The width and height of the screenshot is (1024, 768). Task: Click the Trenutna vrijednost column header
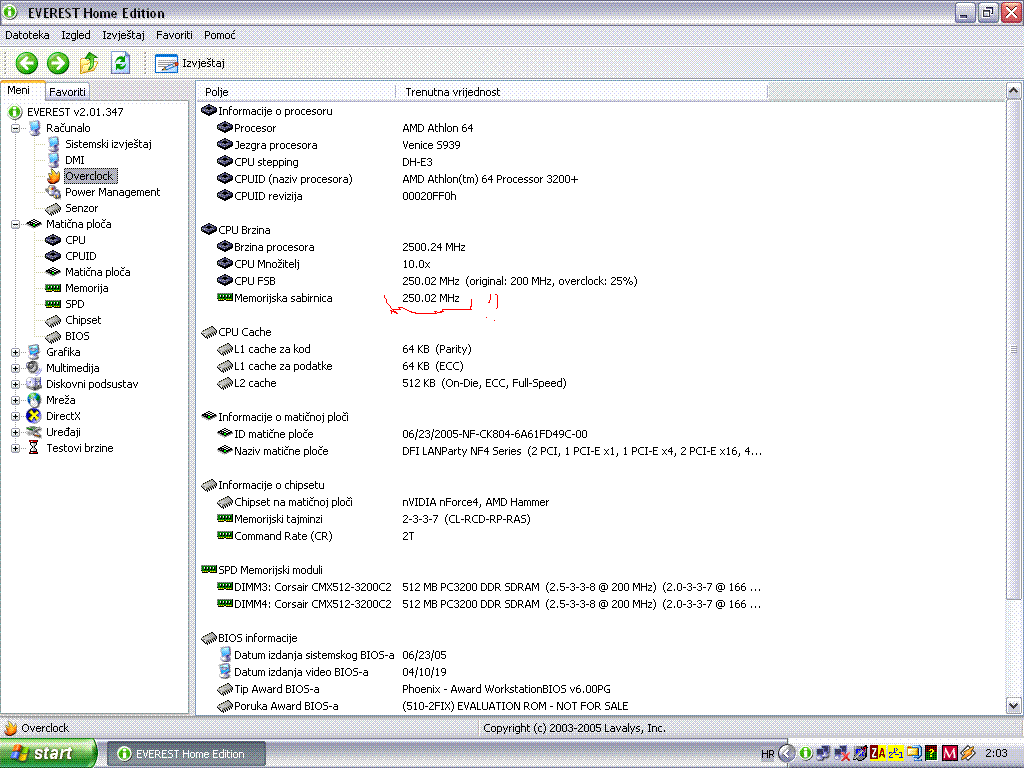[x=452, y=92]
